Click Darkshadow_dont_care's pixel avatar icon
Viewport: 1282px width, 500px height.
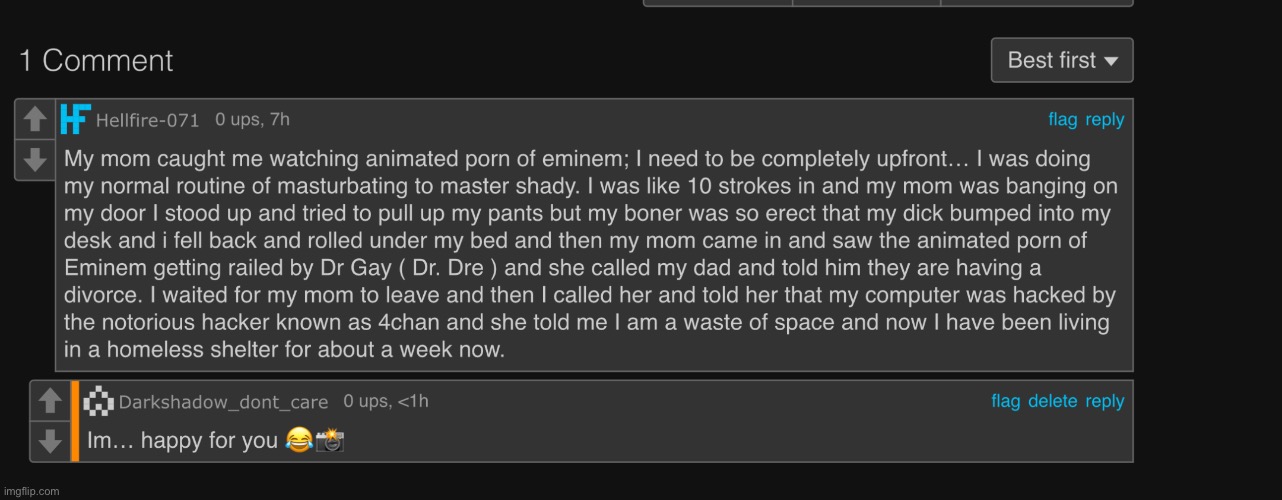[x=99, y=401]
